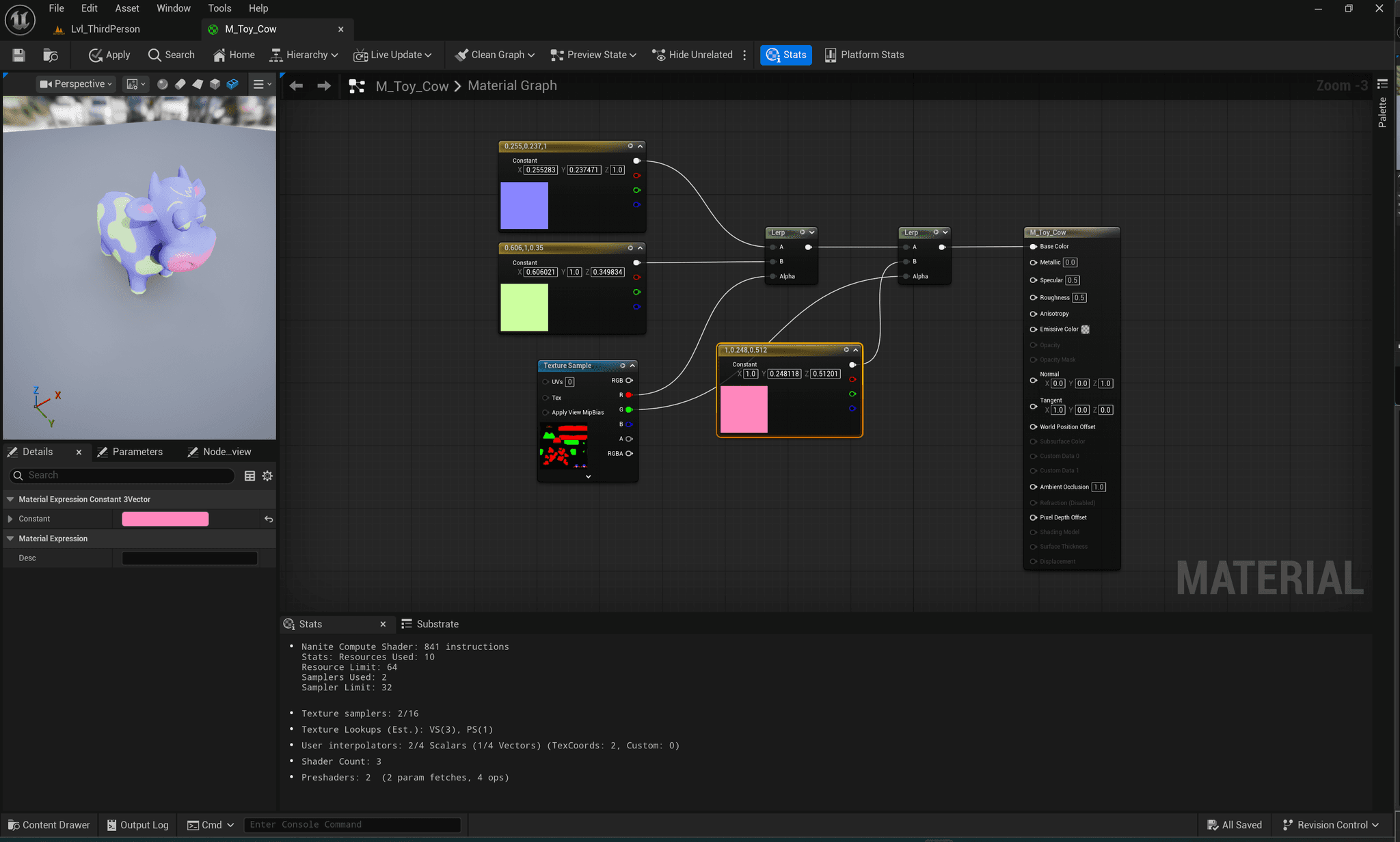Toggle the Stats button off
The width and height of the screenshot is (1400, 842).
click(786, 55)
